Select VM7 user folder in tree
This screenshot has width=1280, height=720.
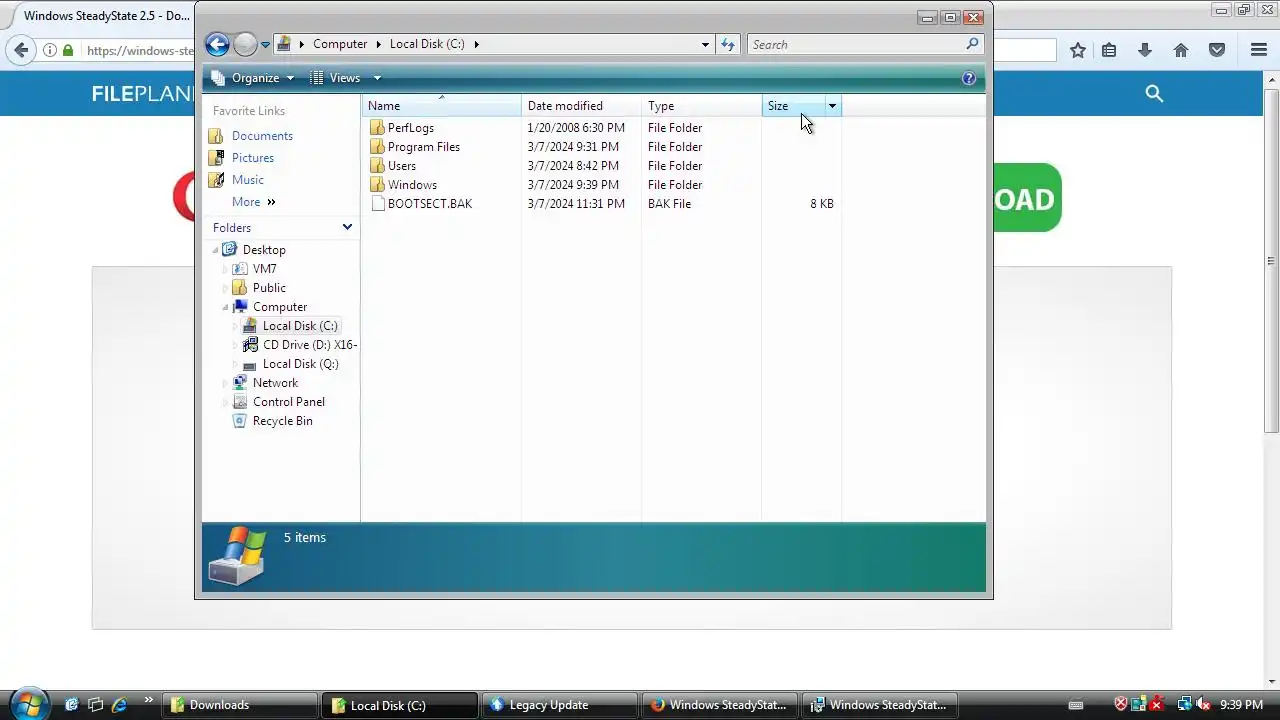(264, 269)
